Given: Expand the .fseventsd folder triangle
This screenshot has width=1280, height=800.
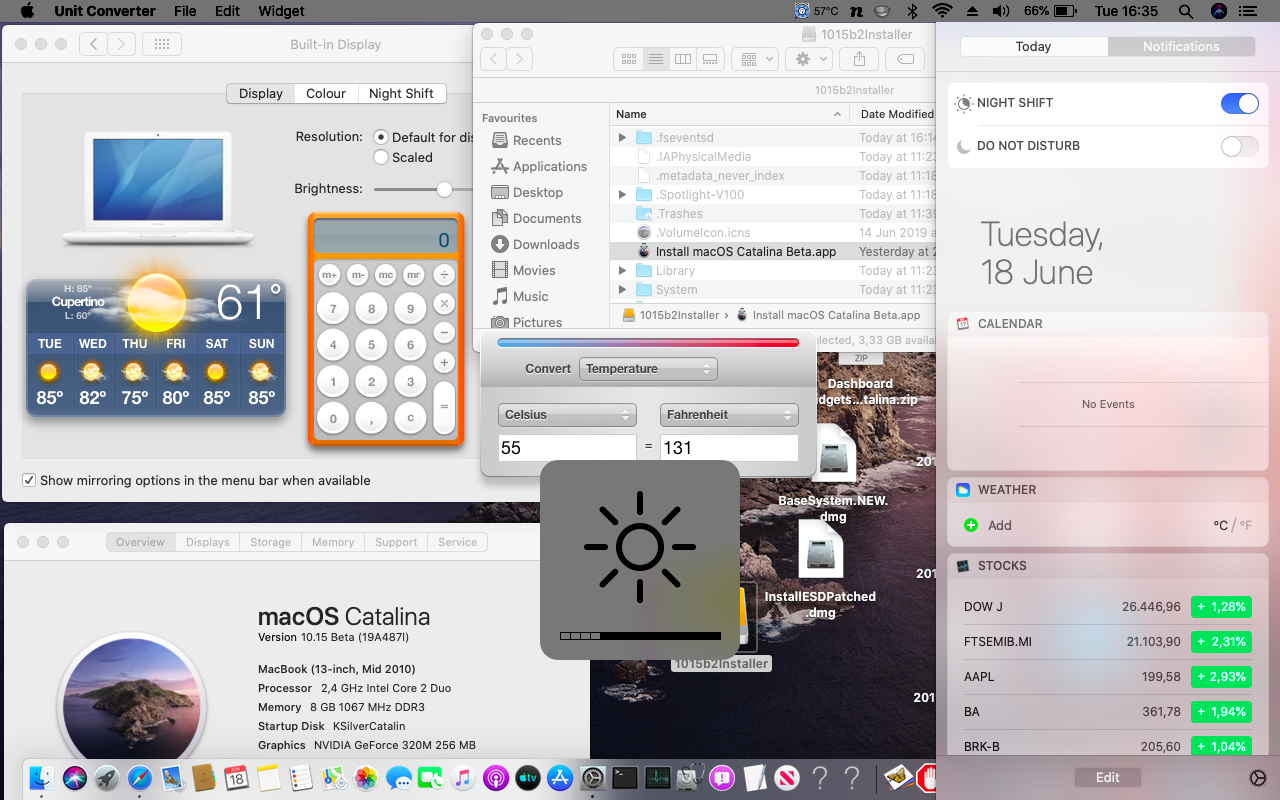Looking at the screenshot, I should 622,138.
